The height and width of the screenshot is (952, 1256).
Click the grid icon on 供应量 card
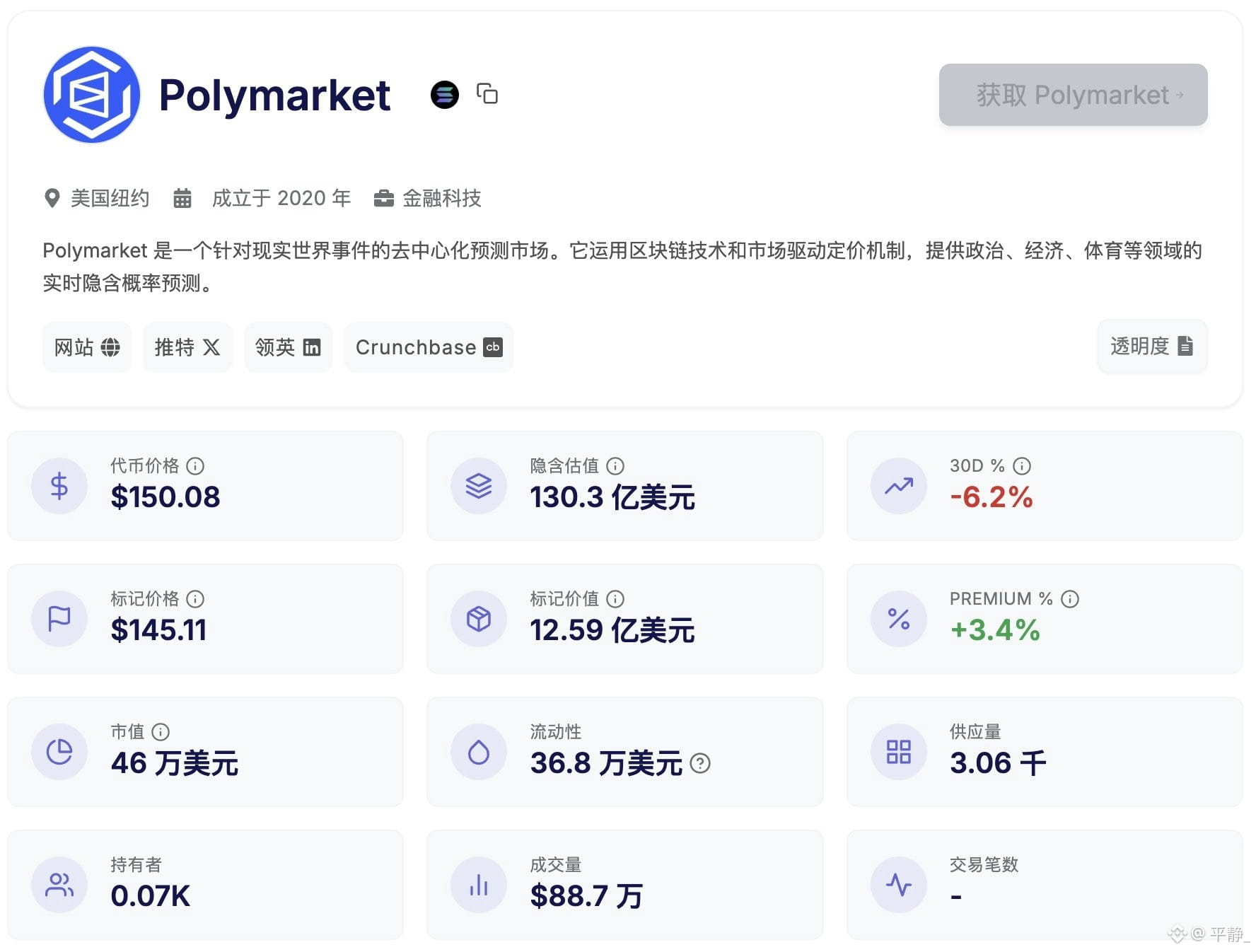point(899,752)
